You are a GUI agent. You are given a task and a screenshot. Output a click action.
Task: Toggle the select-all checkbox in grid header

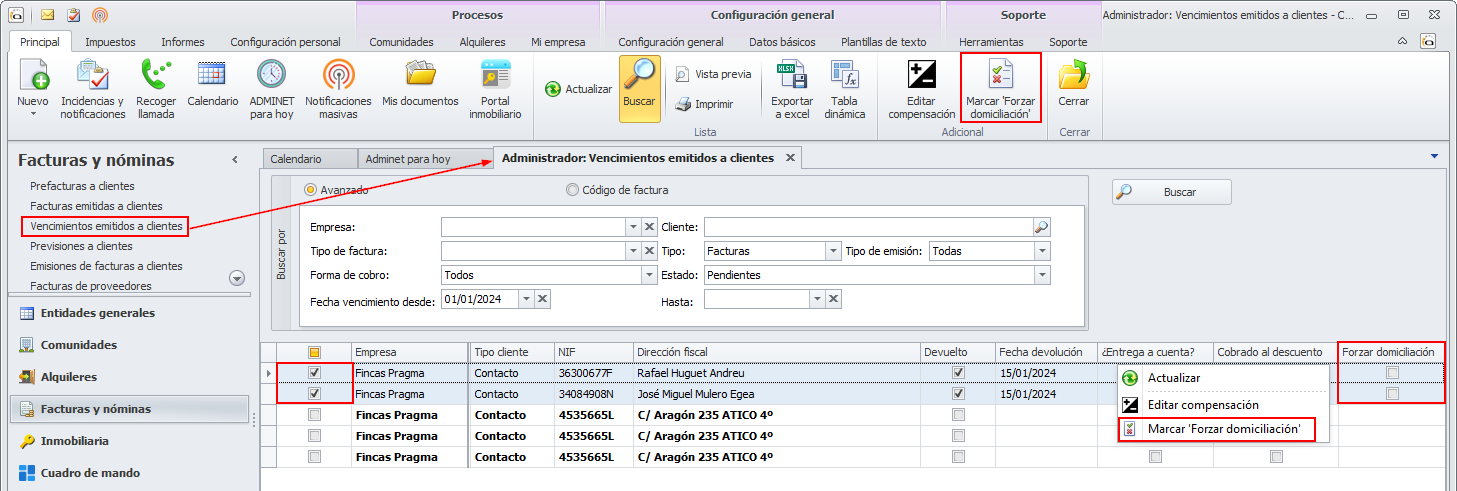[x=315, y=352]
